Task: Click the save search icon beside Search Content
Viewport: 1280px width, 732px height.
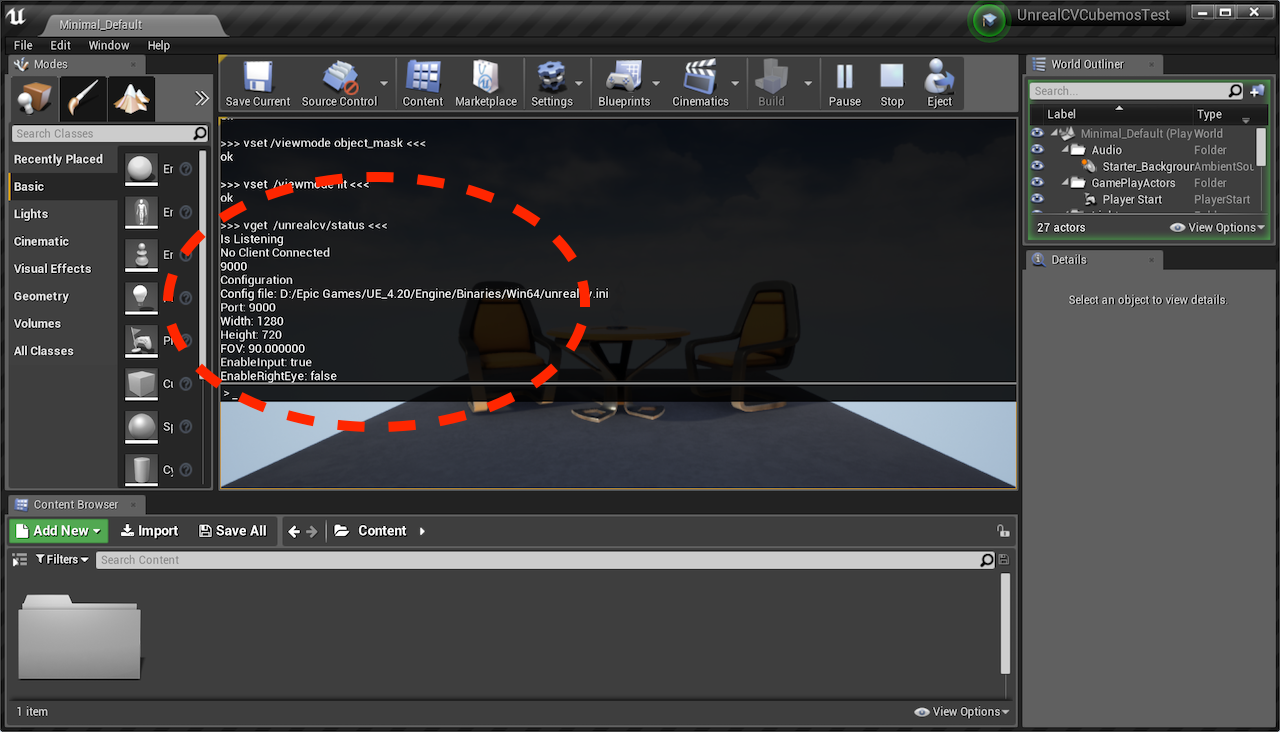Action: (1003, 560)
